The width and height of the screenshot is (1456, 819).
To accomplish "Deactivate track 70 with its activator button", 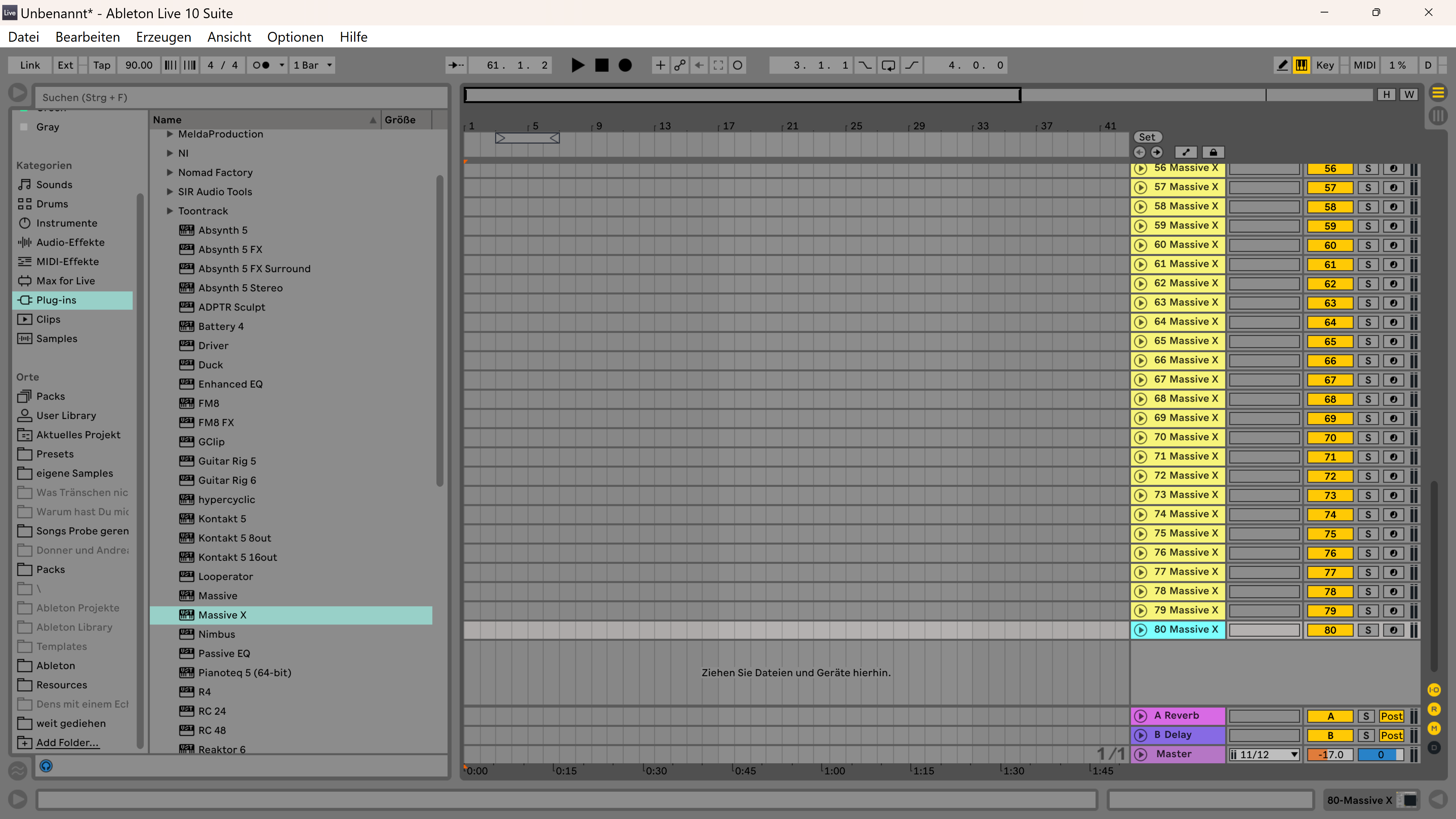I will tap(1330, 438).
